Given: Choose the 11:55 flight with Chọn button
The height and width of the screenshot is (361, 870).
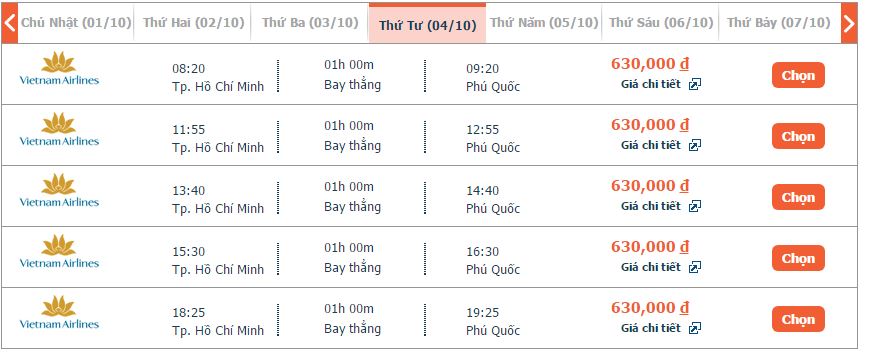Looking at the screenshot, I should point(798,136).
